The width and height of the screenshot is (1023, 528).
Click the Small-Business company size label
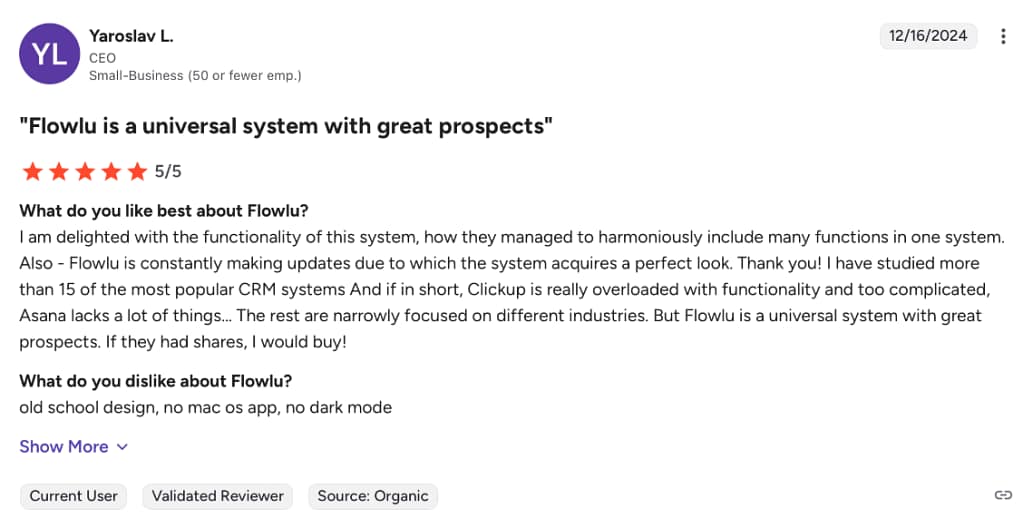point(195,76)
